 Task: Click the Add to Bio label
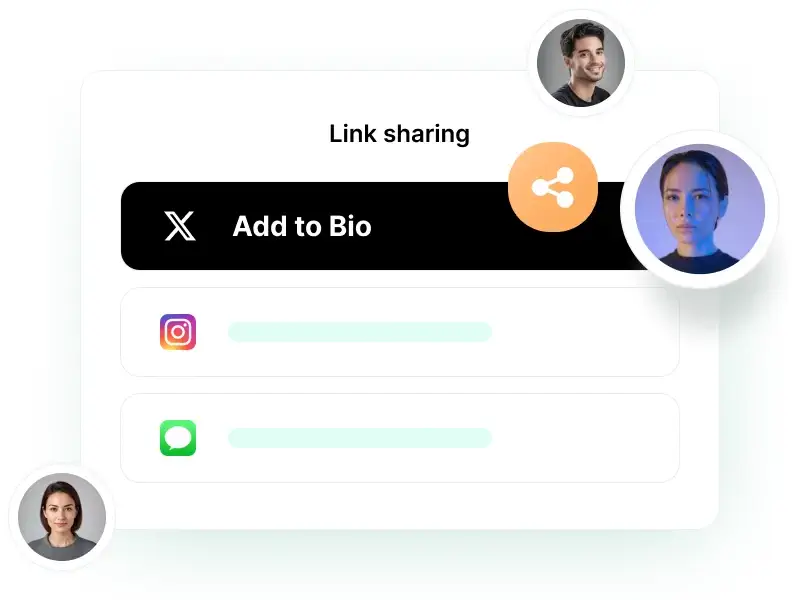click(x=302, y=226)
